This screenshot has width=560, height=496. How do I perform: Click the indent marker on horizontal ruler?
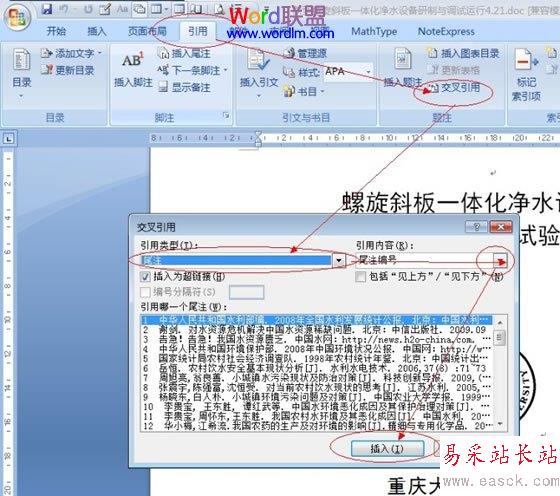258,139
